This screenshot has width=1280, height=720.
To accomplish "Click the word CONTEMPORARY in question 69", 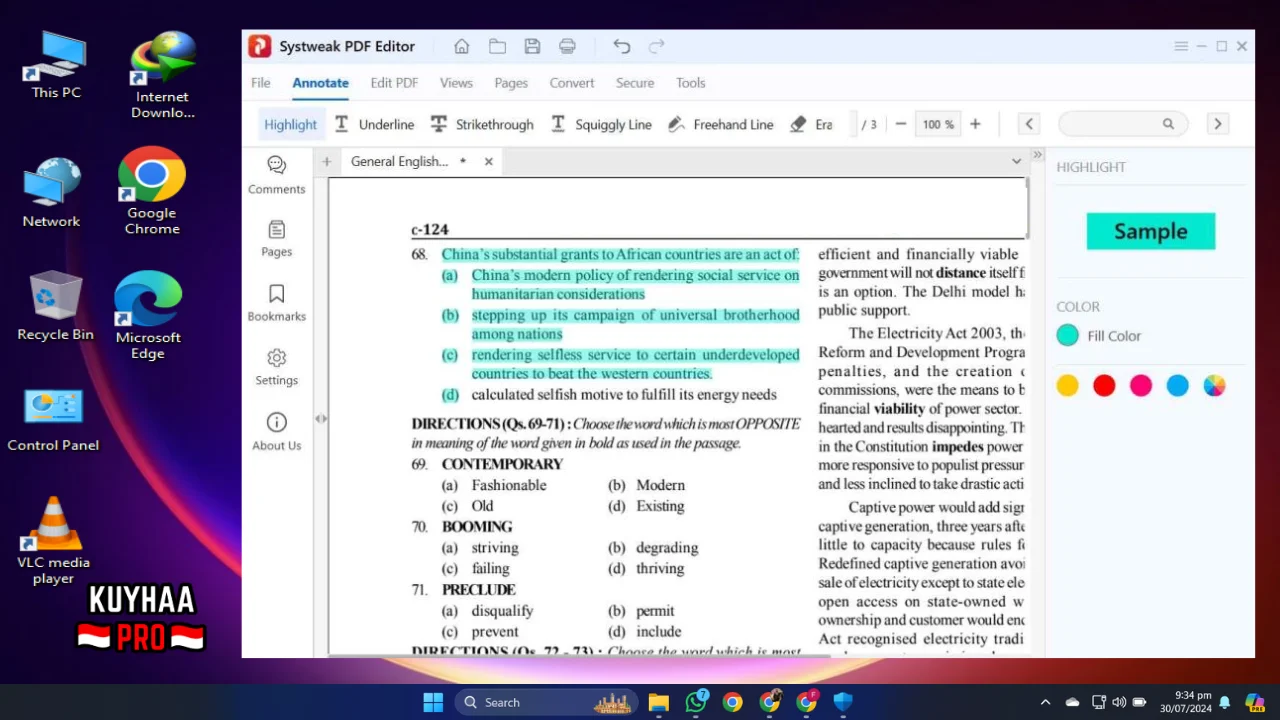I will coord(502,464).
